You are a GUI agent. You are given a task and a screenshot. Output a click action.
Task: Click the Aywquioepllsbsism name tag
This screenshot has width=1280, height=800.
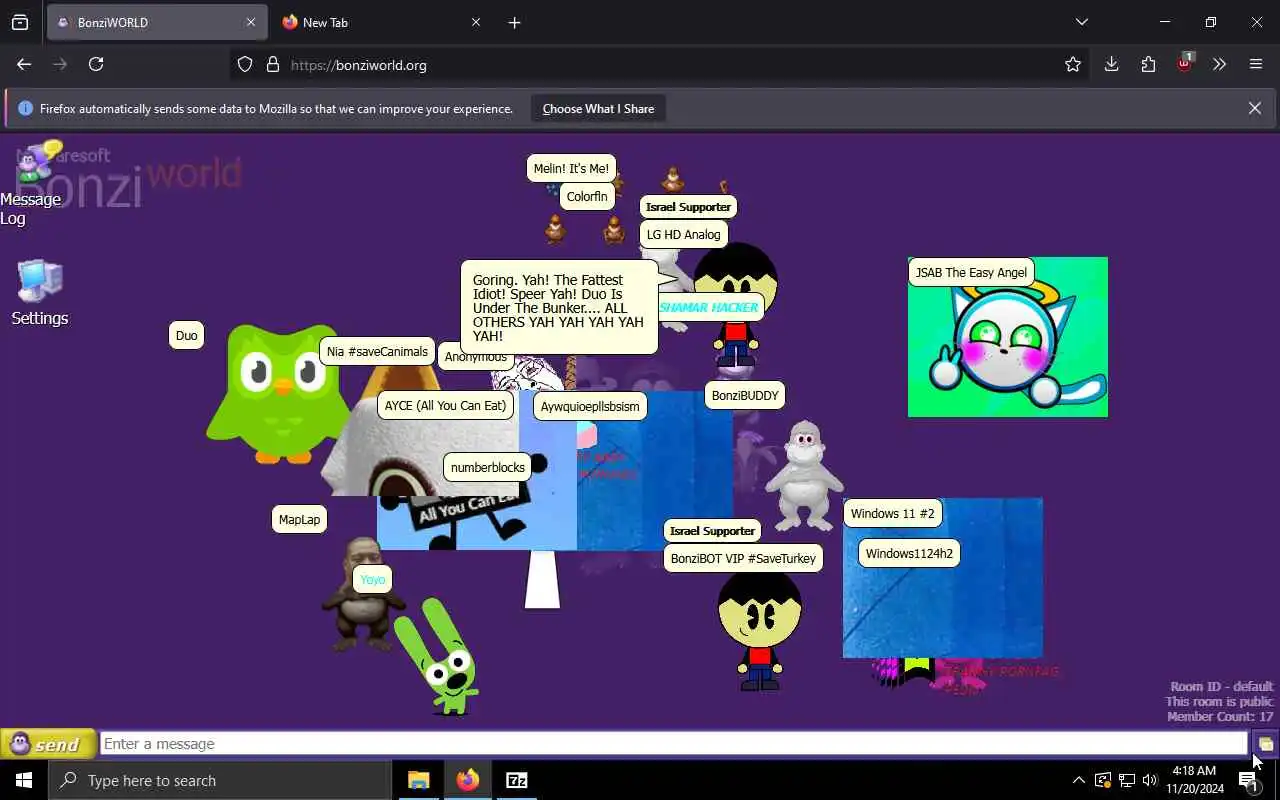[x=590, y=406]
